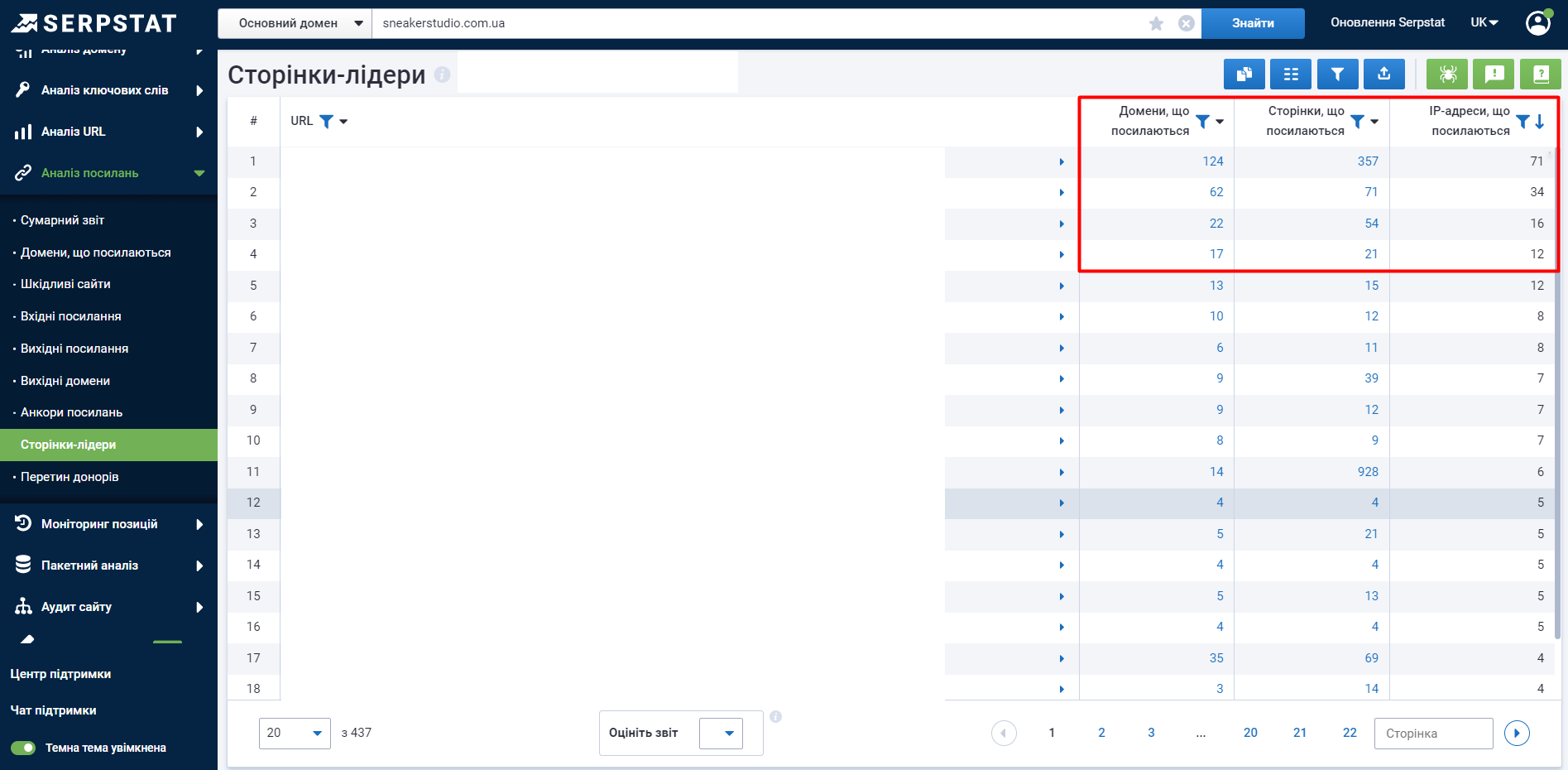Screen dimensions: 1568x770
Task: Click the Знайти search button
Action: click(1252, 23)
